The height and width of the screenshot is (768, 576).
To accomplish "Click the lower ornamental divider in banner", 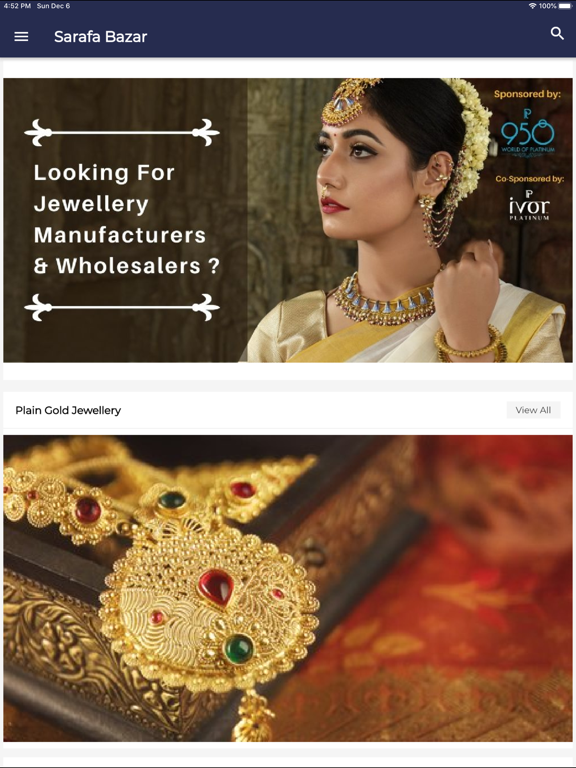I will 122,307.
